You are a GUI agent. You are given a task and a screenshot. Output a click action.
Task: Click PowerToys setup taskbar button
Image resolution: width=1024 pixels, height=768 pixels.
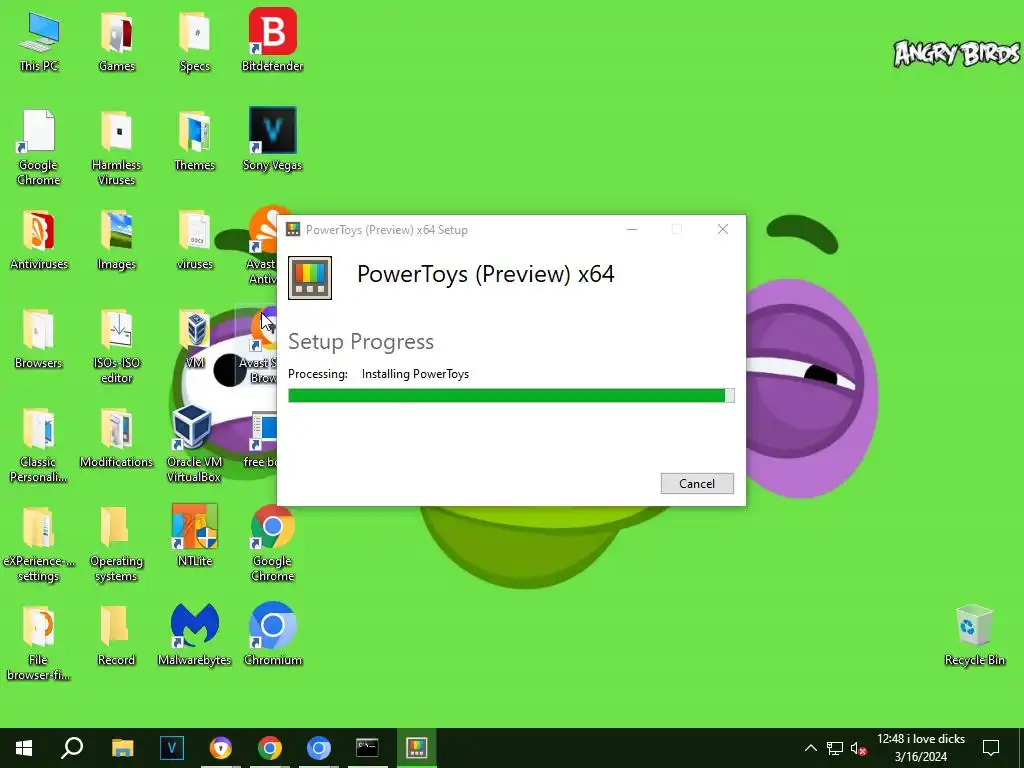[x=417, y=748]
